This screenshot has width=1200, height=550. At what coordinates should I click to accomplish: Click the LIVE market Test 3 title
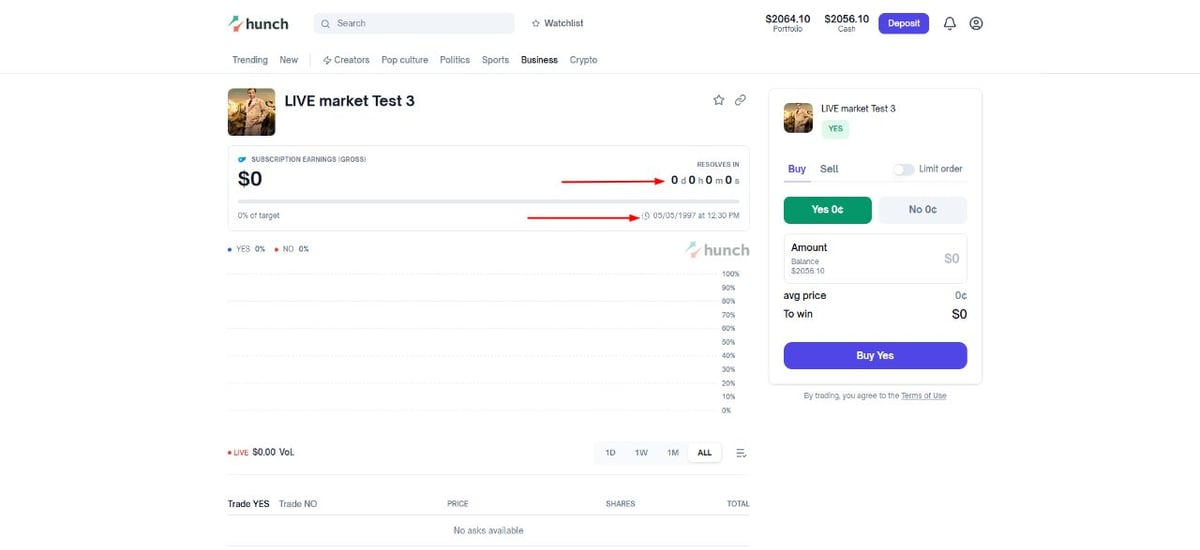(x=350, y=101)
